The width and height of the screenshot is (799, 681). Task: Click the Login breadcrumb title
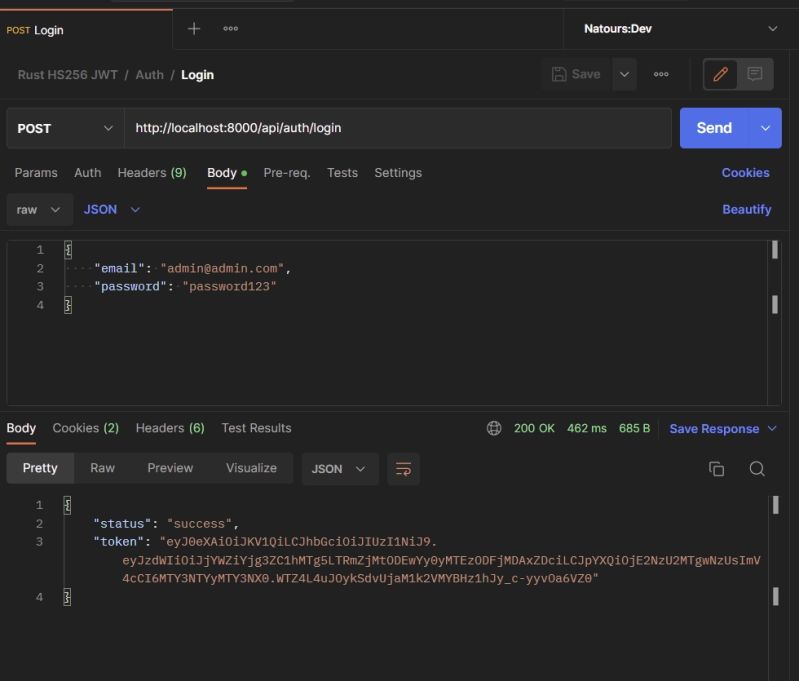tap(198, 75)
